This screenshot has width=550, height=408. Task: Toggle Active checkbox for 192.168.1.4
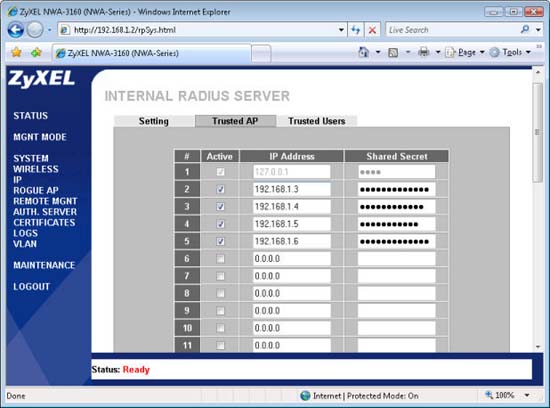(x=220, y=207)
